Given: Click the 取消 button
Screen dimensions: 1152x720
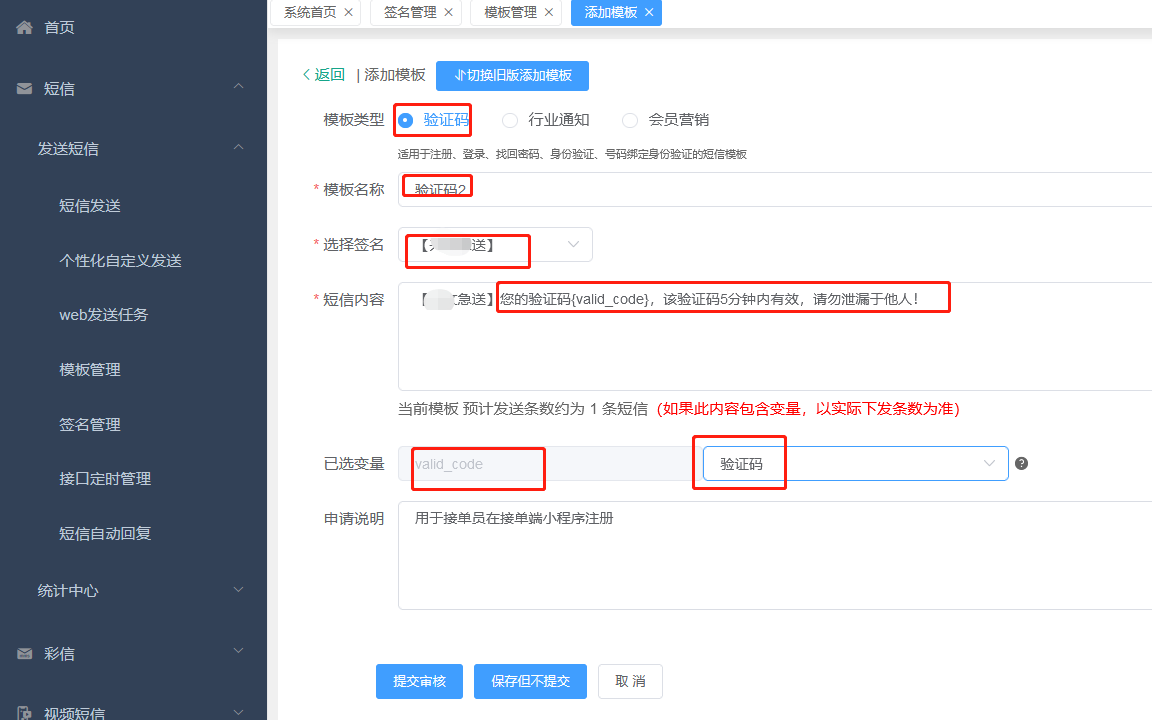Looking at the screenshot, I should click(x=630, y=681).
